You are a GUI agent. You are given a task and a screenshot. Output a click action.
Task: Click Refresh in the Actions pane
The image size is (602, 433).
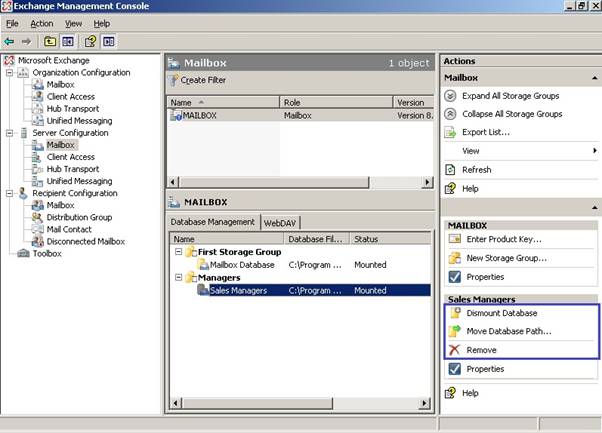pos(476,170)
